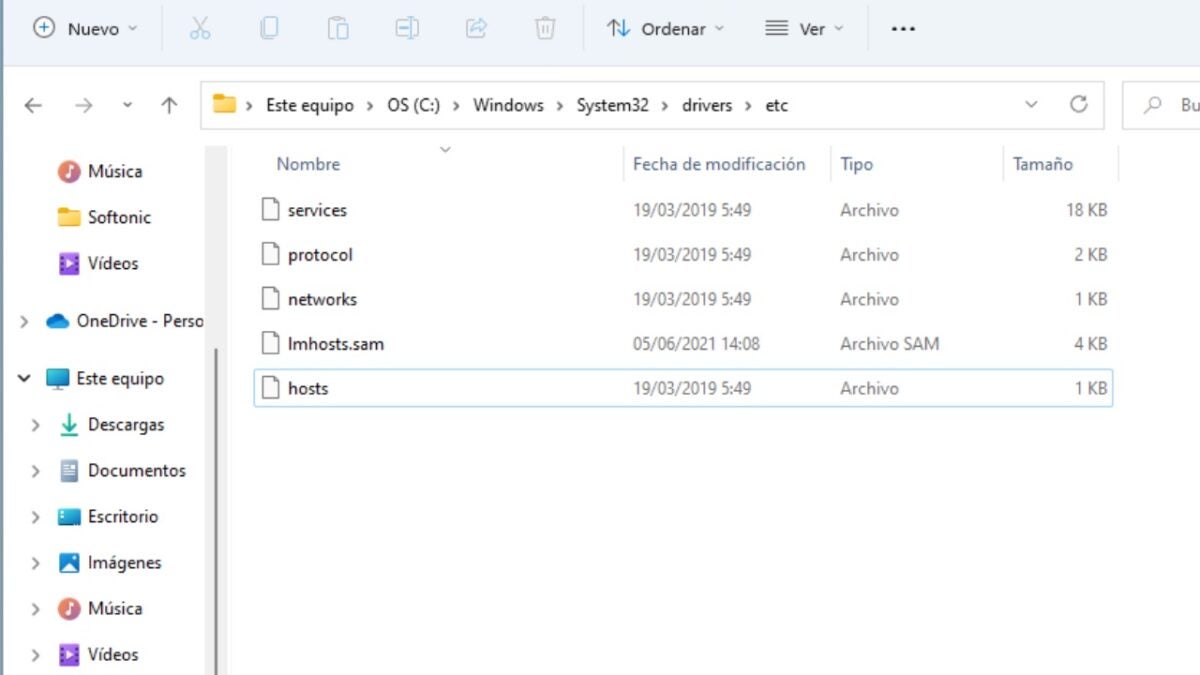Click the Cut scissors icon
This screenshot has height=675, width=1200.
click(x=200, y=29)
